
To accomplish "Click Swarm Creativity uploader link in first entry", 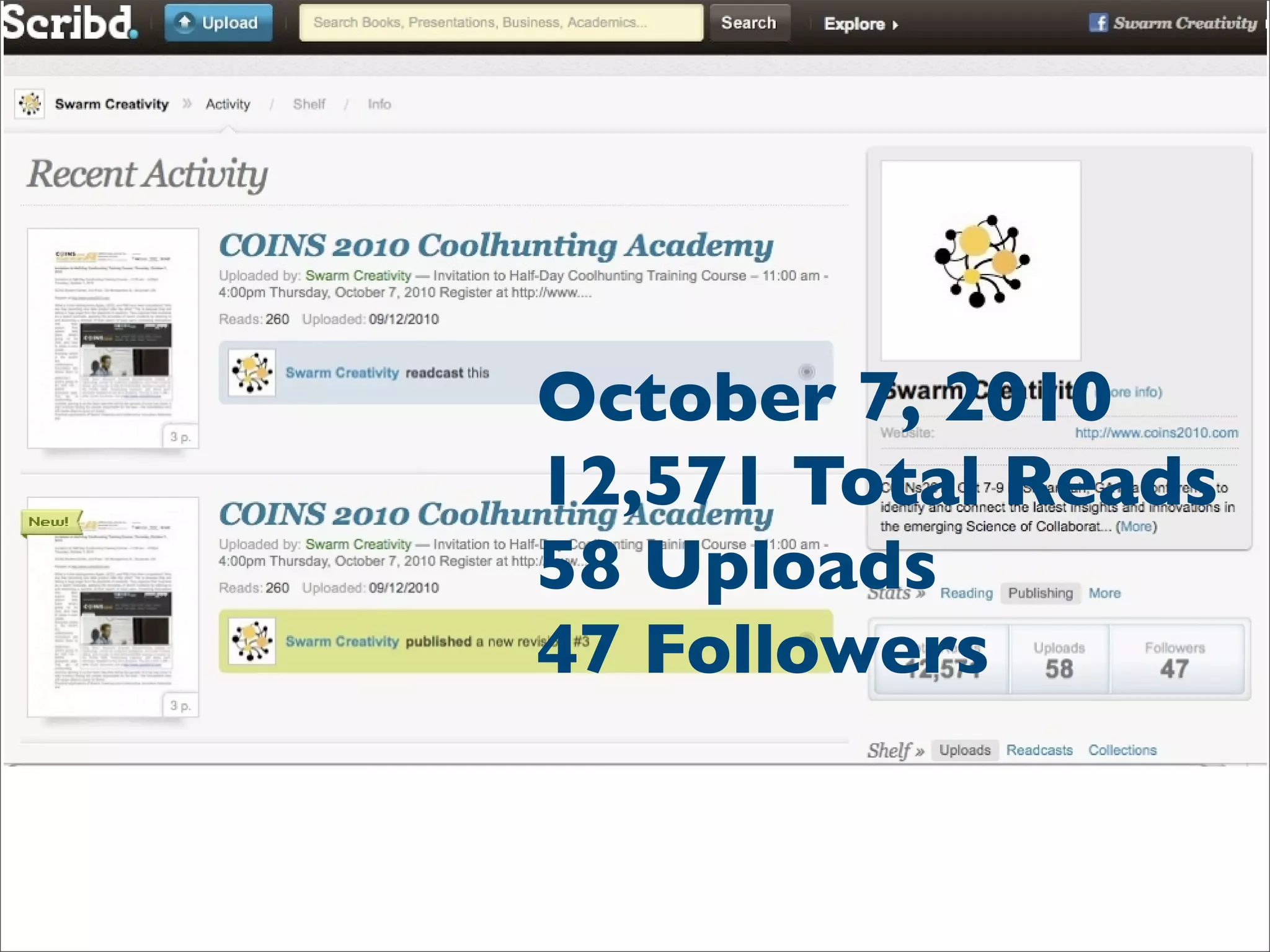I will tap(358, 275).
